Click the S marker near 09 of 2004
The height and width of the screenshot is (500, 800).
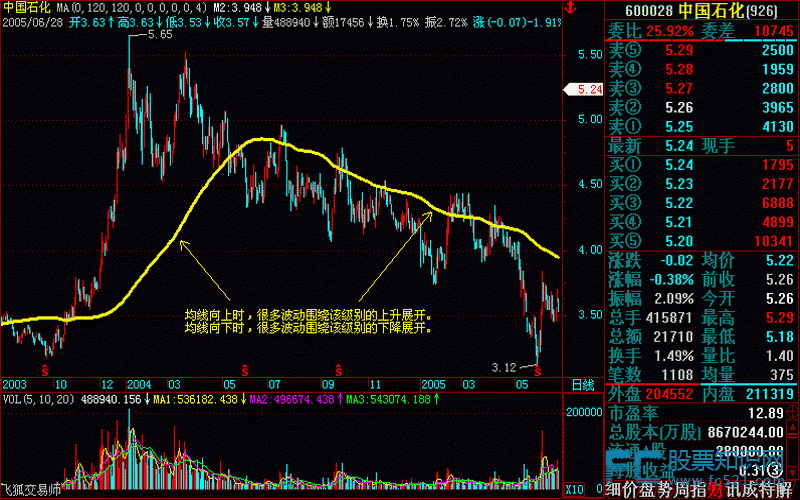338,370
